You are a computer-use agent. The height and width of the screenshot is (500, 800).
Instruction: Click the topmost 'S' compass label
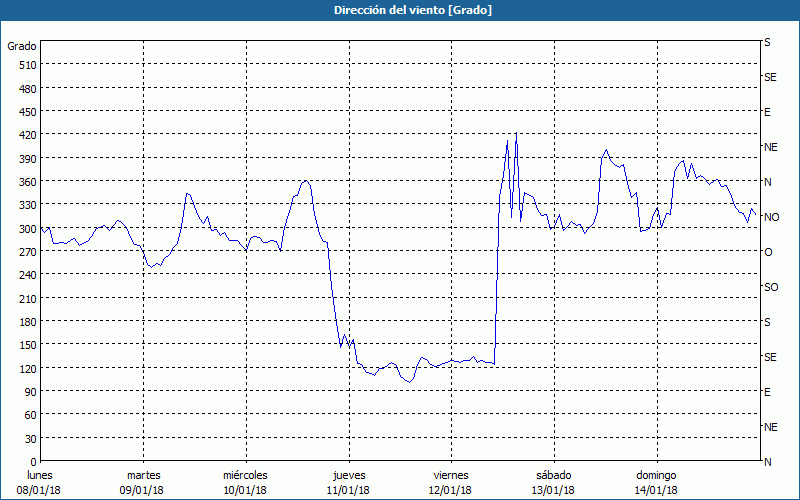point(768,43)
